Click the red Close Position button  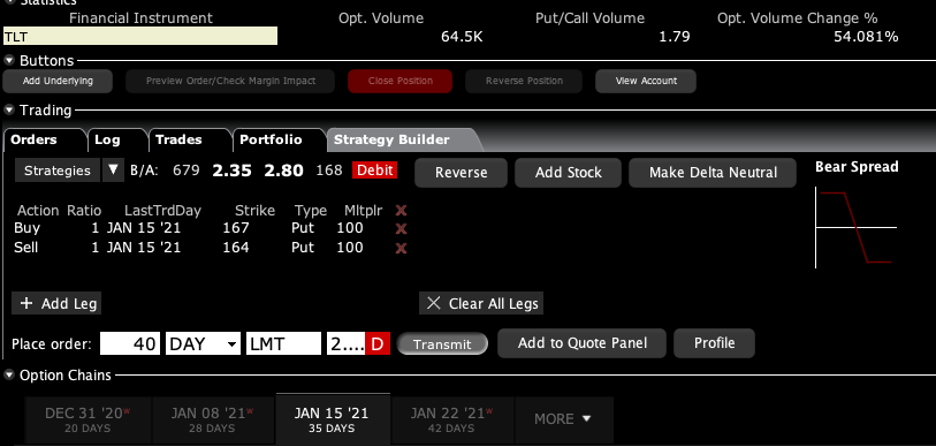pyautogui.click(x=400, y=81)
